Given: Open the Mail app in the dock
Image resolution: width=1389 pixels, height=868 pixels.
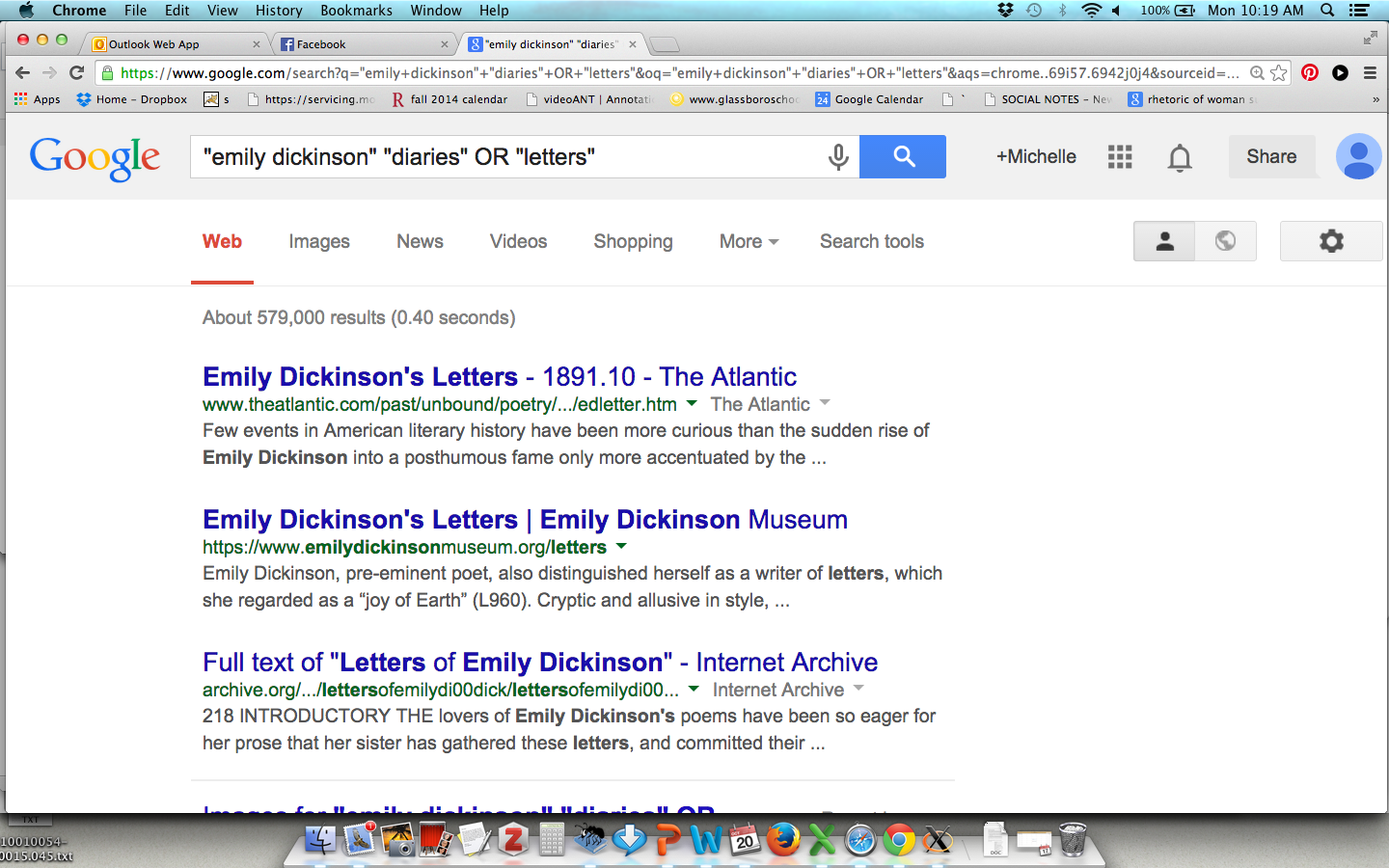Looking at the screenshot, I should pyautogui.click(x=360, y=839).
